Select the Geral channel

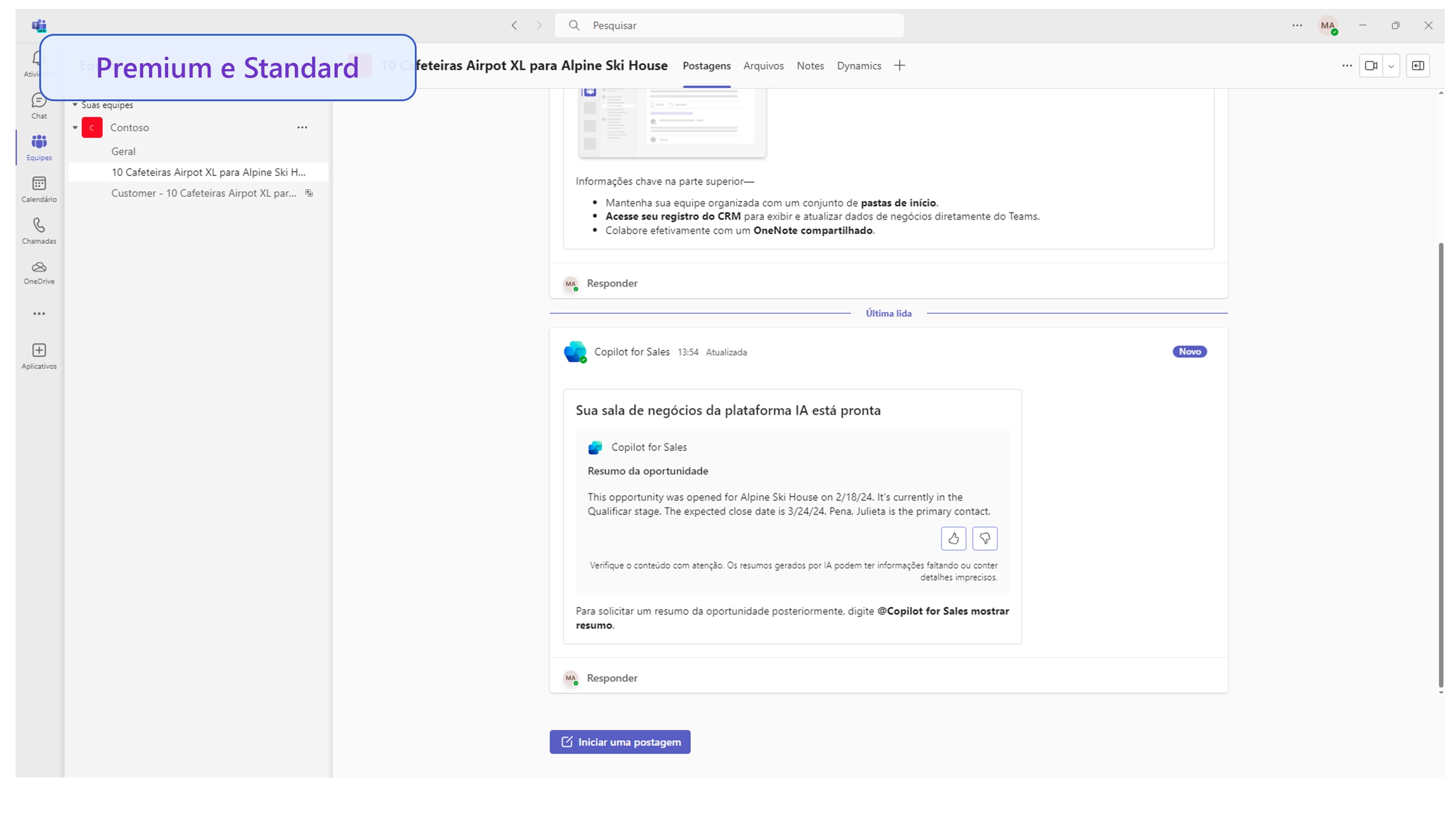(x=123, y=151)
